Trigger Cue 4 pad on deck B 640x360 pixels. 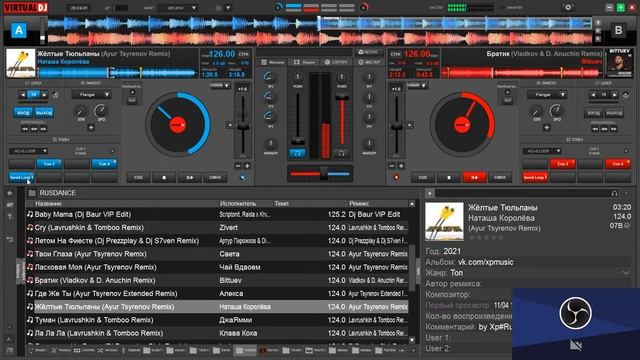(618, 164)
